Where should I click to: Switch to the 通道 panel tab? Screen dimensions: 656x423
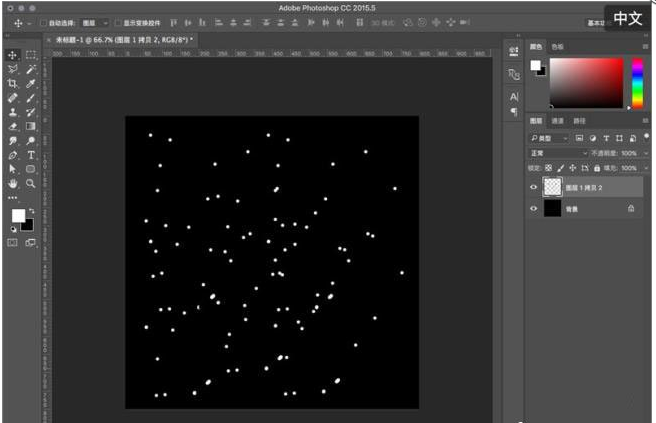tap(558, 121)
